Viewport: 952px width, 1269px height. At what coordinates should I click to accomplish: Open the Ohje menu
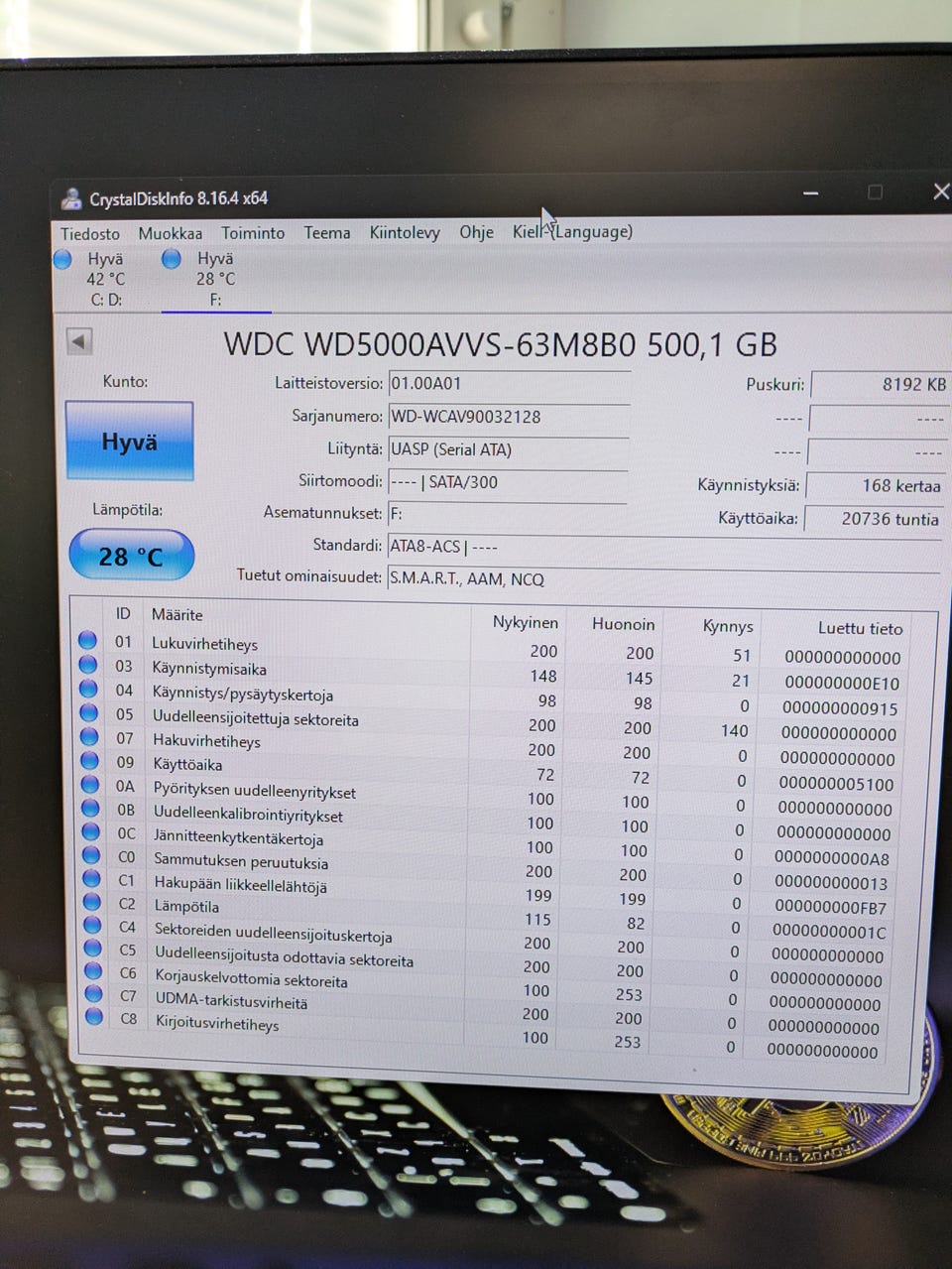pyautogui.click(x=476, y=232)
